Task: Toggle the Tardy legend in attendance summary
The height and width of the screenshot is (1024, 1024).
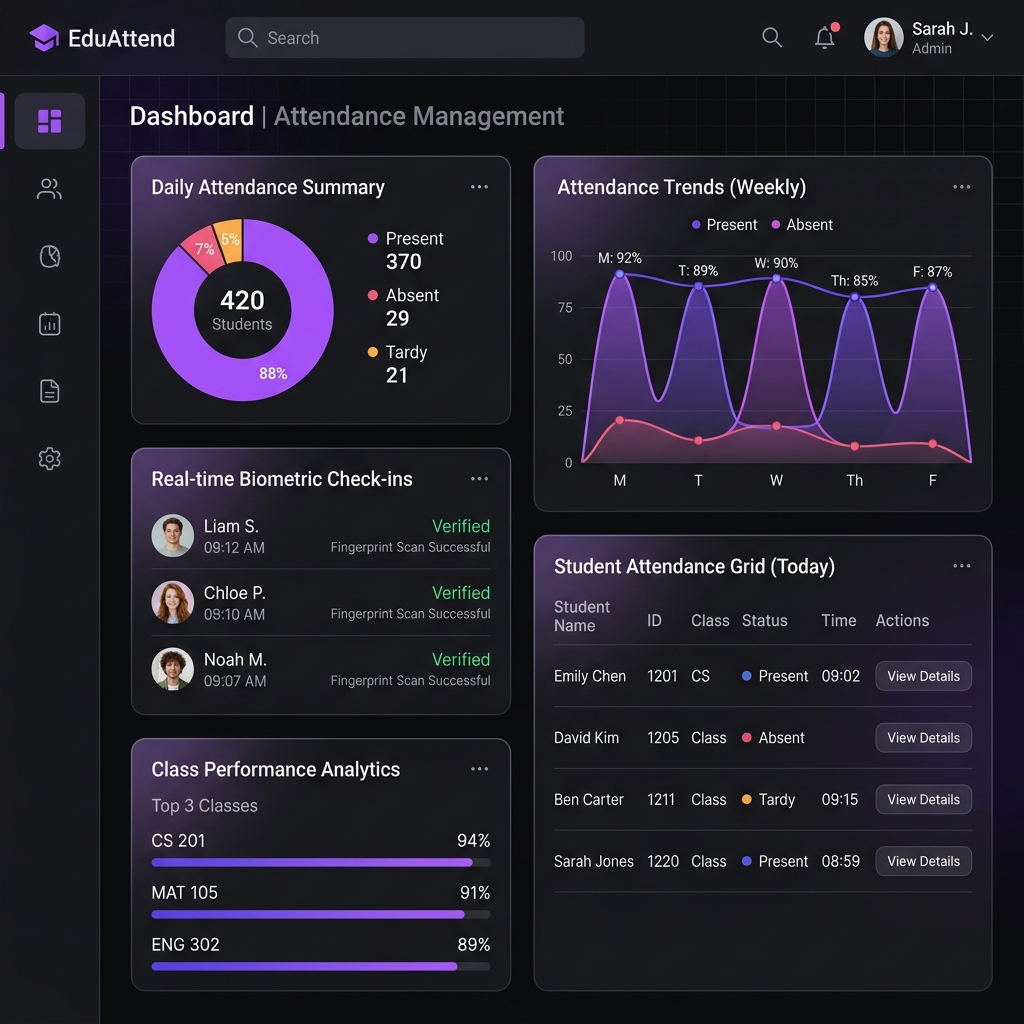Action: pos(398,352)
